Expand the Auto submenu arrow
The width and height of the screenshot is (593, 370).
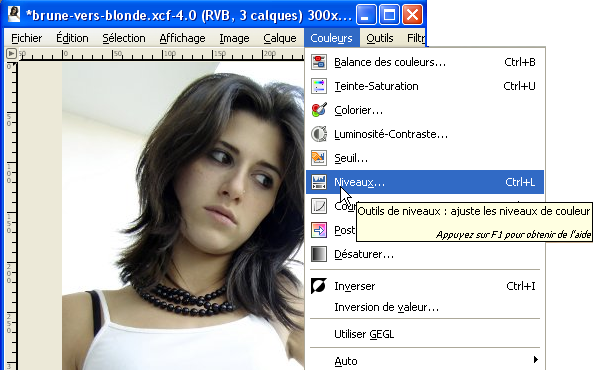point(536,359)
